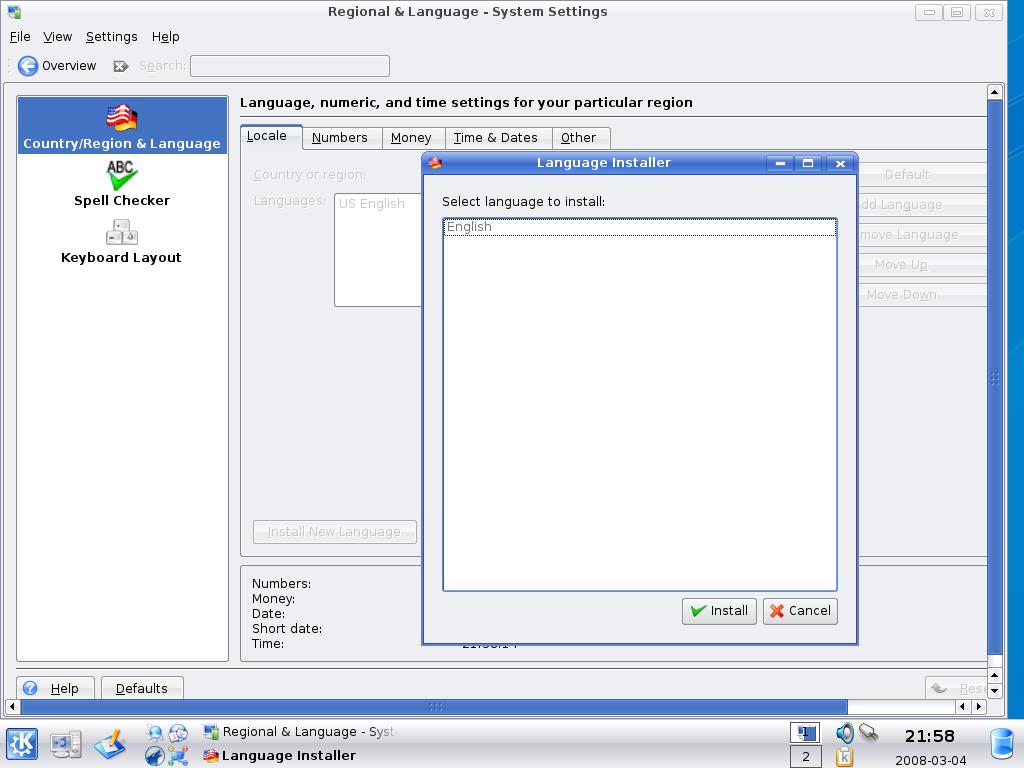Viewport: 1024px width, 768px height.
Task: Open the trash bin in the panel
Action: (x=1001, y=744)
